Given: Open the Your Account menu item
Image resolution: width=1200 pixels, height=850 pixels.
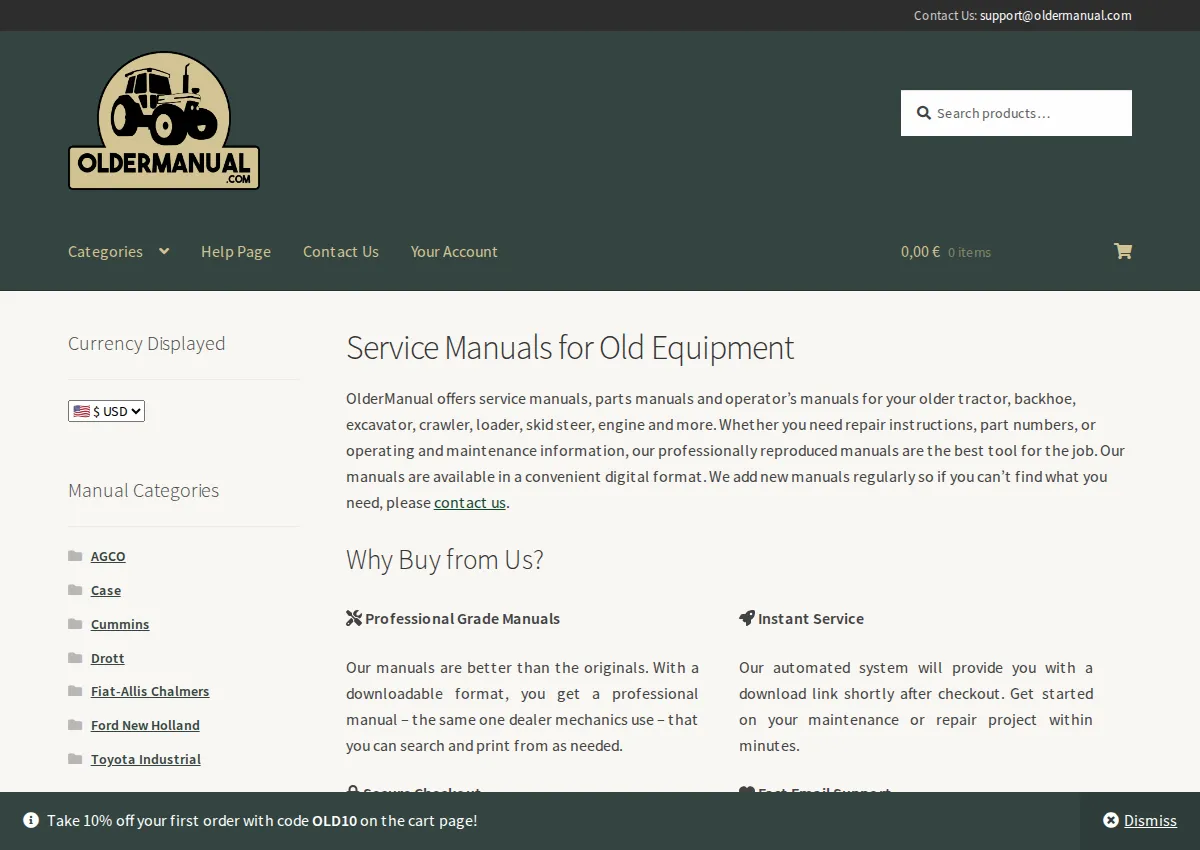Looking at the screenshot, I should point(454,251).
